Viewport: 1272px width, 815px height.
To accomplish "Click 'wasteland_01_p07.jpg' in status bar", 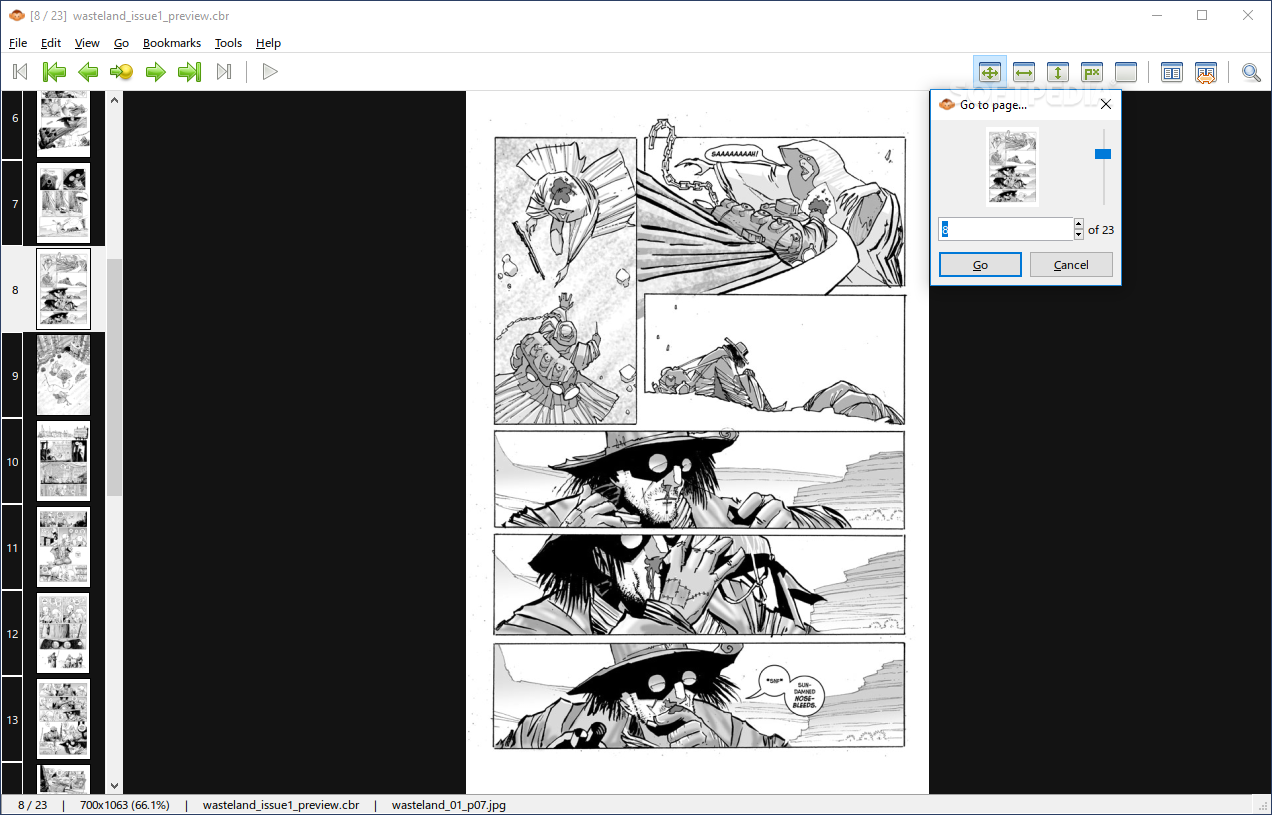I will tap(449, 805).
